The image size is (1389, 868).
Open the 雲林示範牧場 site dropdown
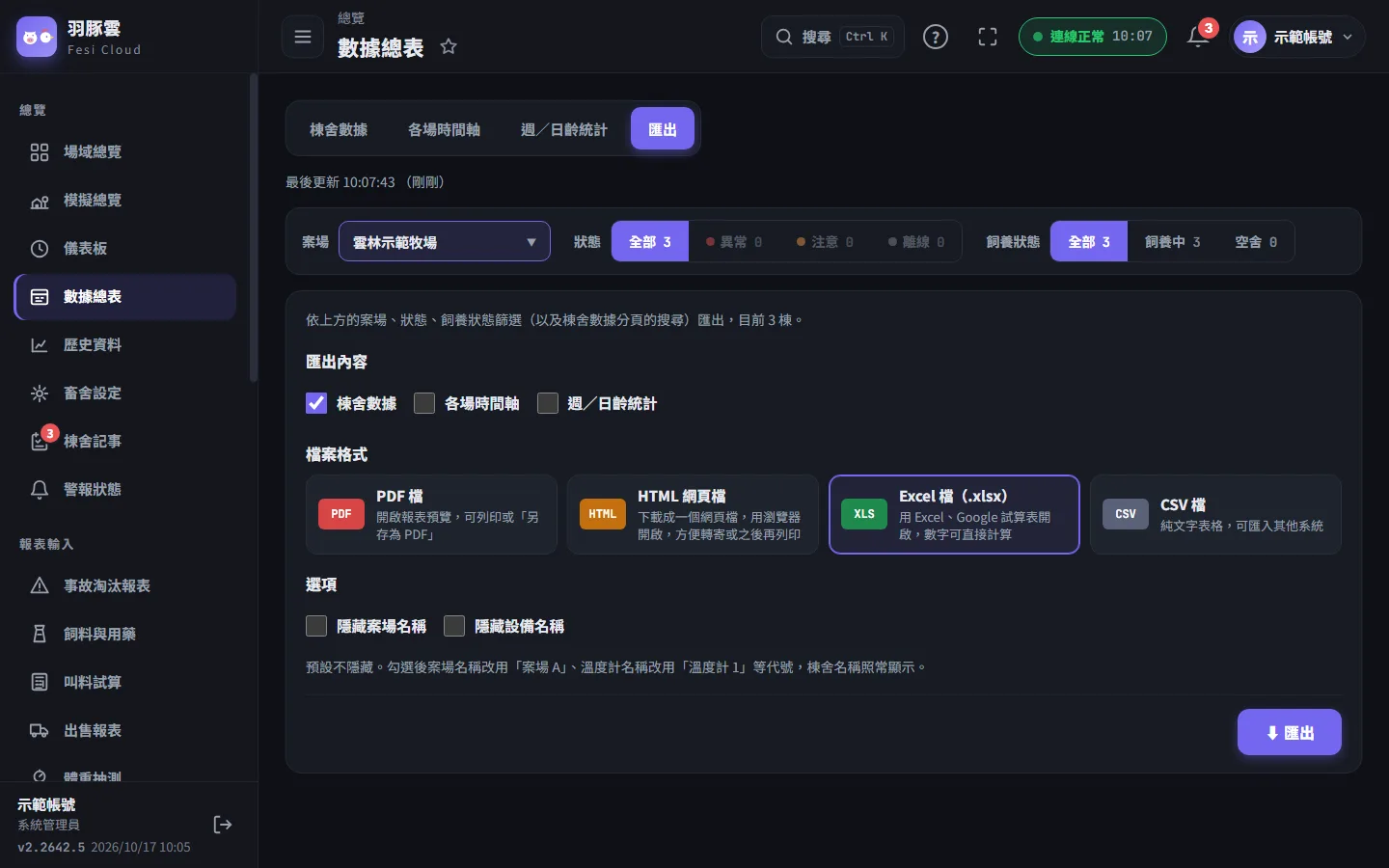point(445,242)
